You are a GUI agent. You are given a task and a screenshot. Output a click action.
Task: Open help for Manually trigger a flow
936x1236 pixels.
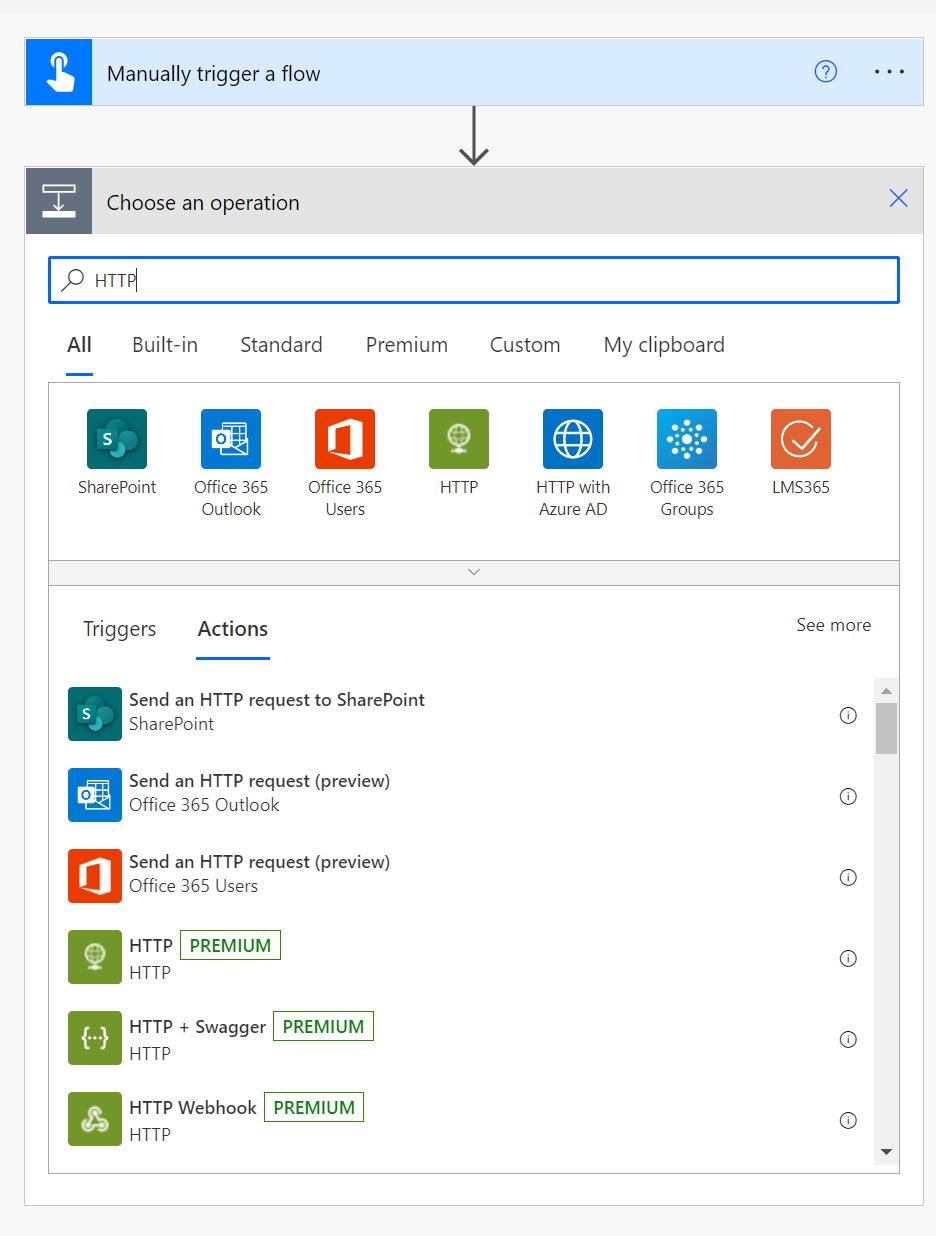826,72
